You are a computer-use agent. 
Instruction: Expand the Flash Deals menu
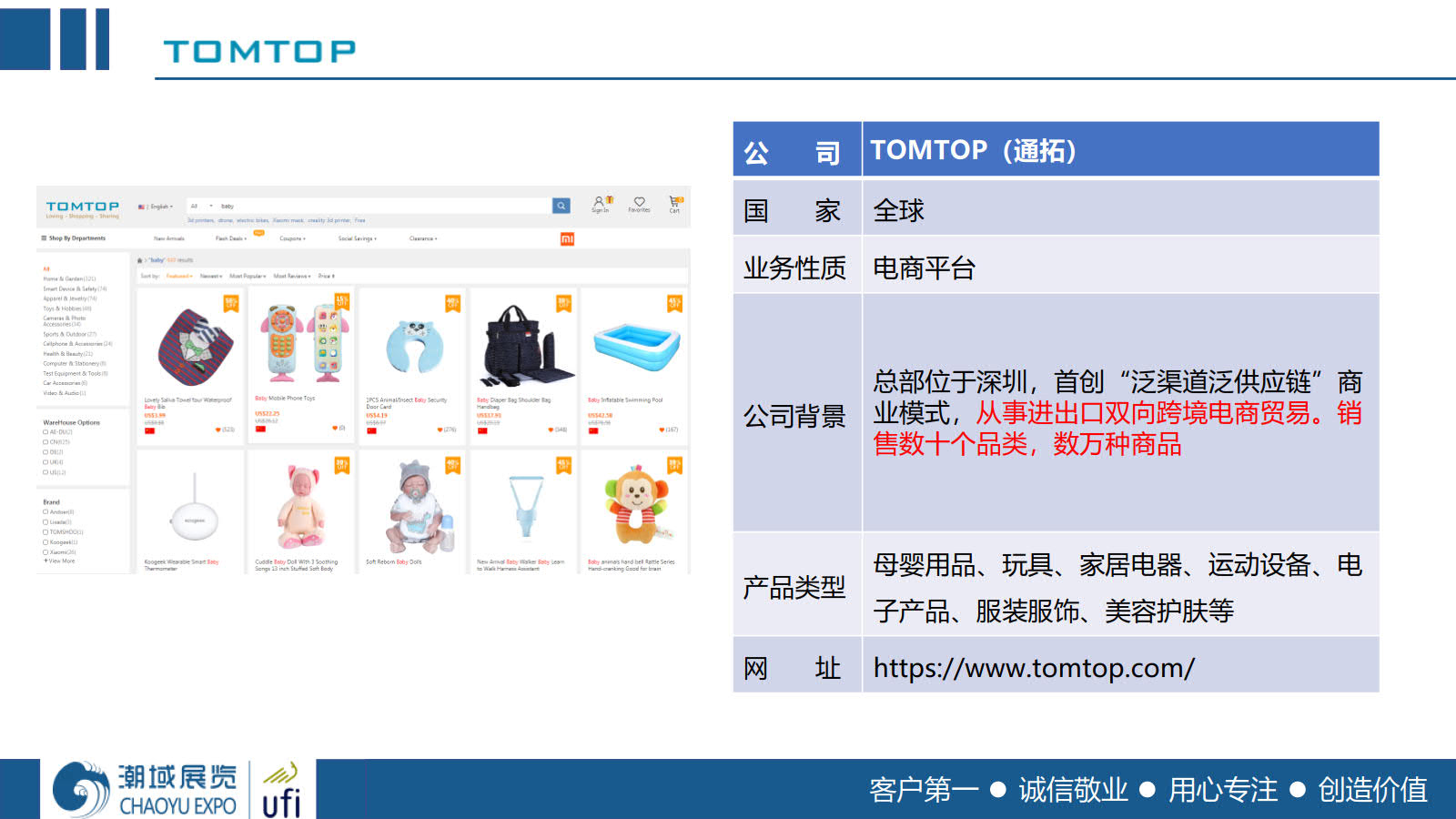coord(231,238)
